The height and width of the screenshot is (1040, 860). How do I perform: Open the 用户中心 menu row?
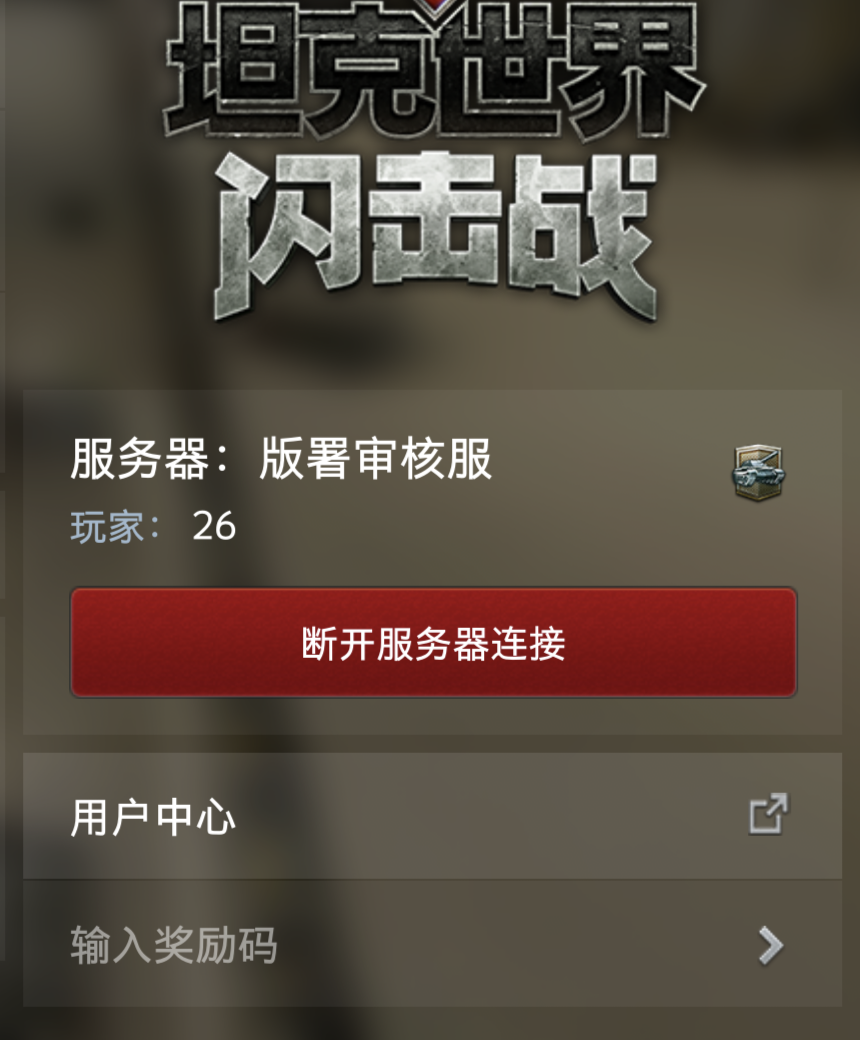click(432, 816)
